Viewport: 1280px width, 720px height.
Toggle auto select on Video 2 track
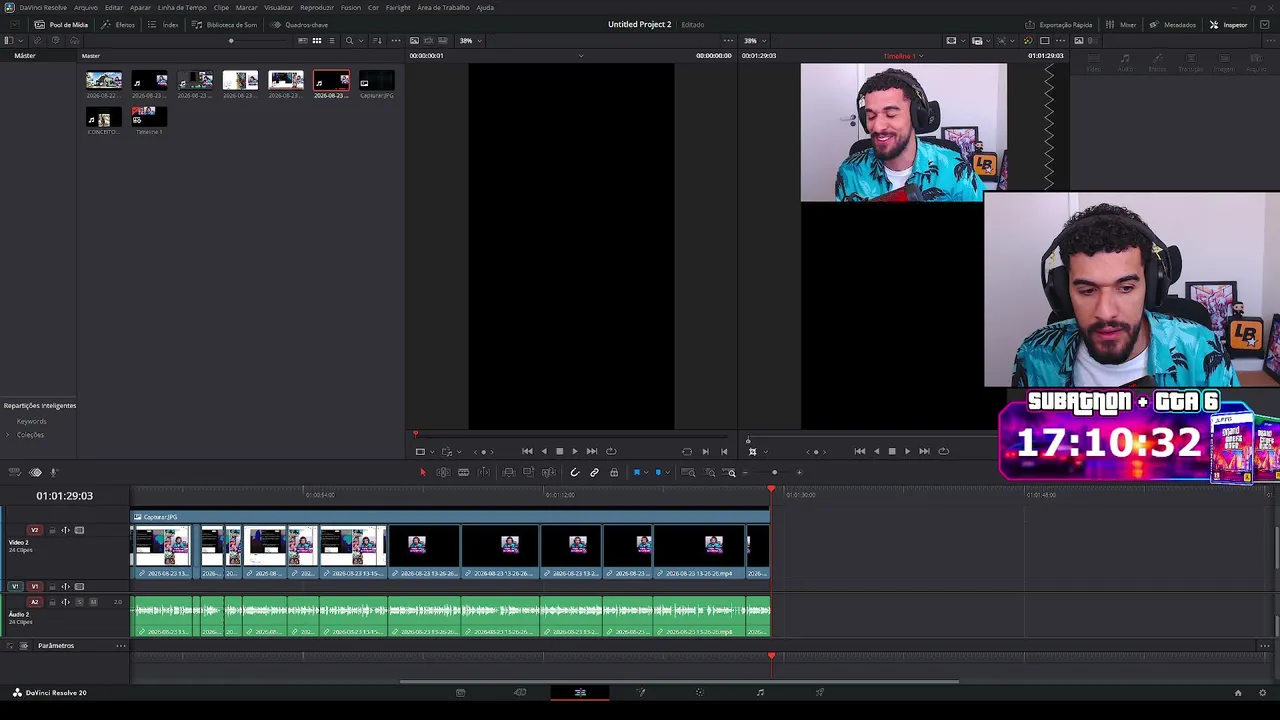(66, 530)
